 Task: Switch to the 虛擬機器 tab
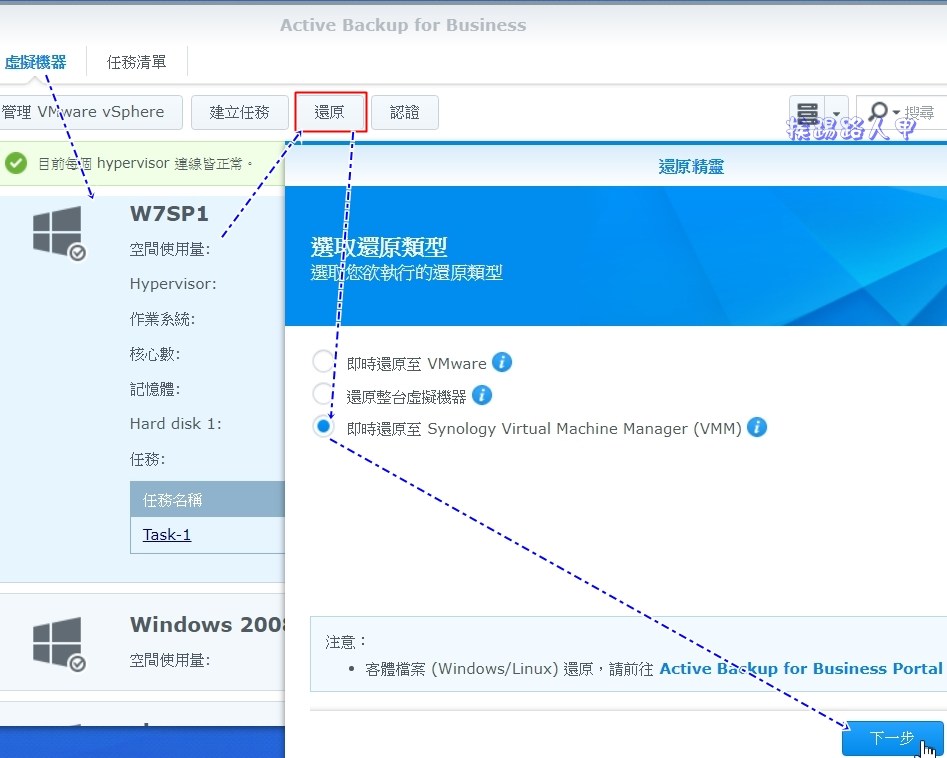click(x=36, y=62)
